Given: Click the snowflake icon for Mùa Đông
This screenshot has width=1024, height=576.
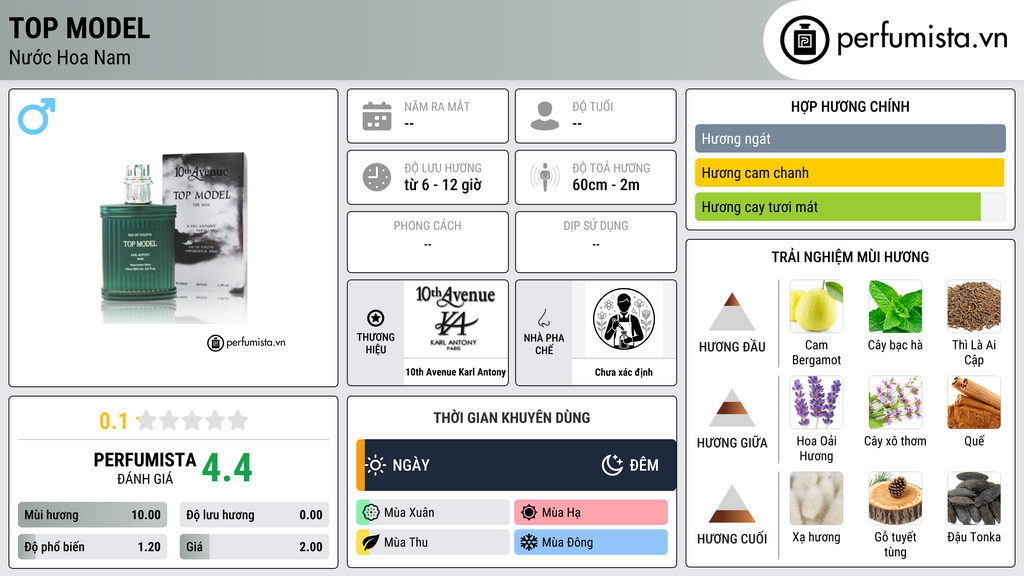Looking at the screenshot, I should click(x=529, y=542).
